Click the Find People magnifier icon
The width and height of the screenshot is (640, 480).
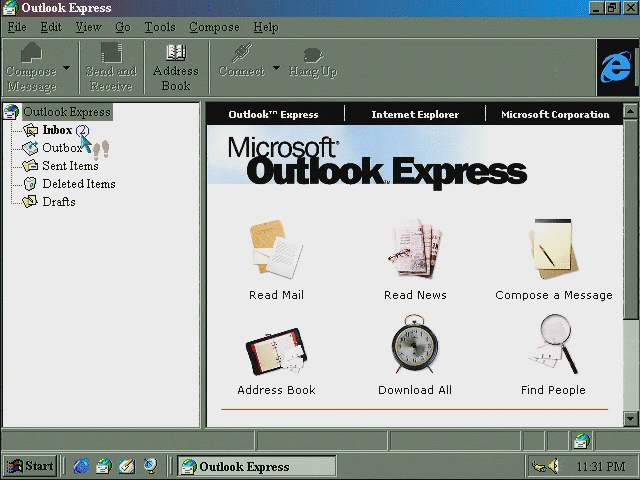554,344
